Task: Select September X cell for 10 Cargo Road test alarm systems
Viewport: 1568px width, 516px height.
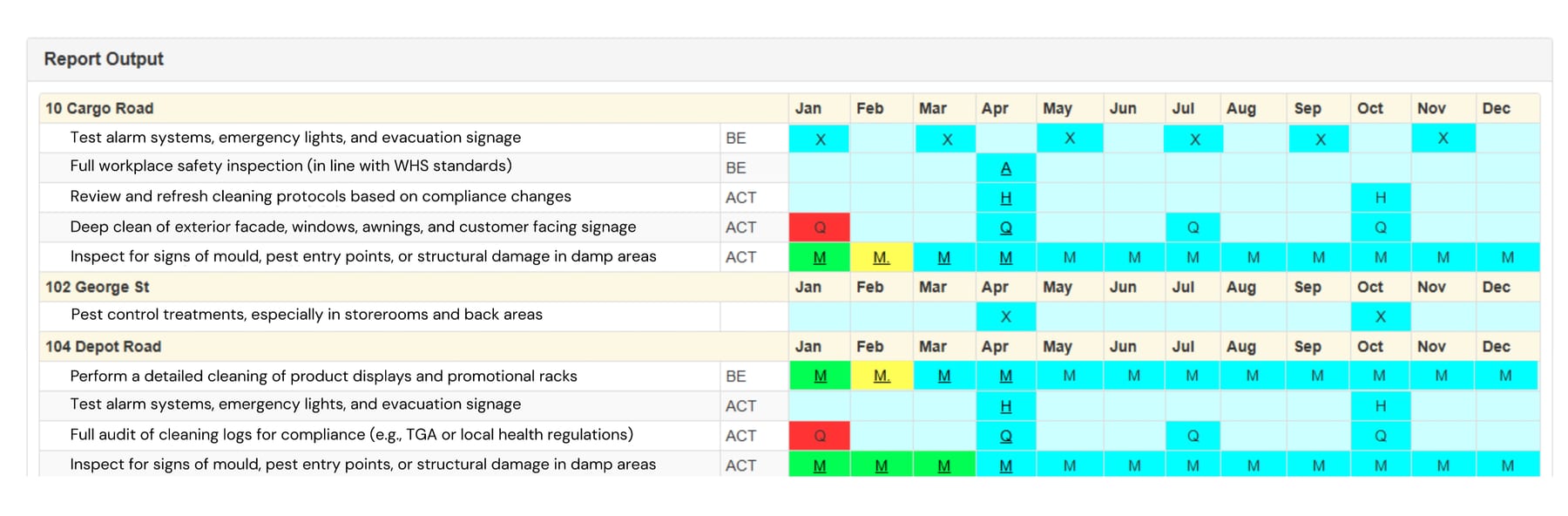Action: 1320,139
